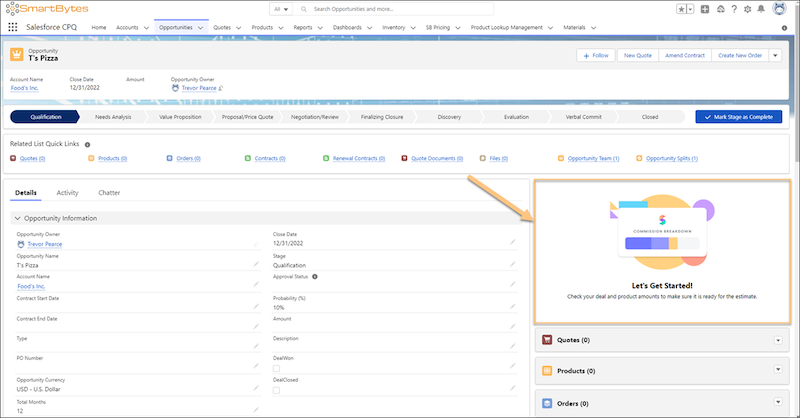Viewport: 800px width, 418px height.
Task: Open the Notifications bell icon
Action: tap(761, 9)
